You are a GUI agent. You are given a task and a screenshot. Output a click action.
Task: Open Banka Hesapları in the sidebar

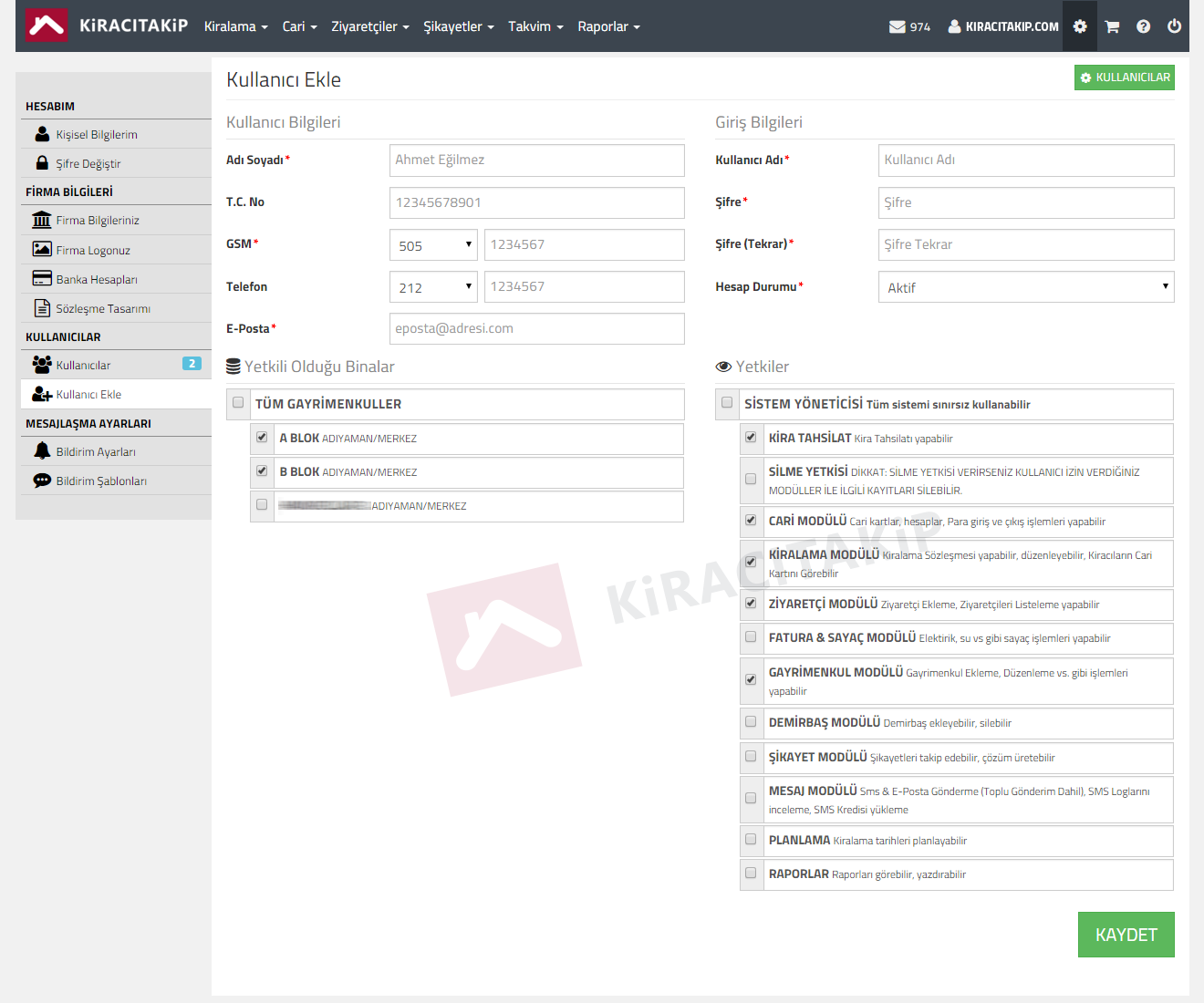coord(97,279)
